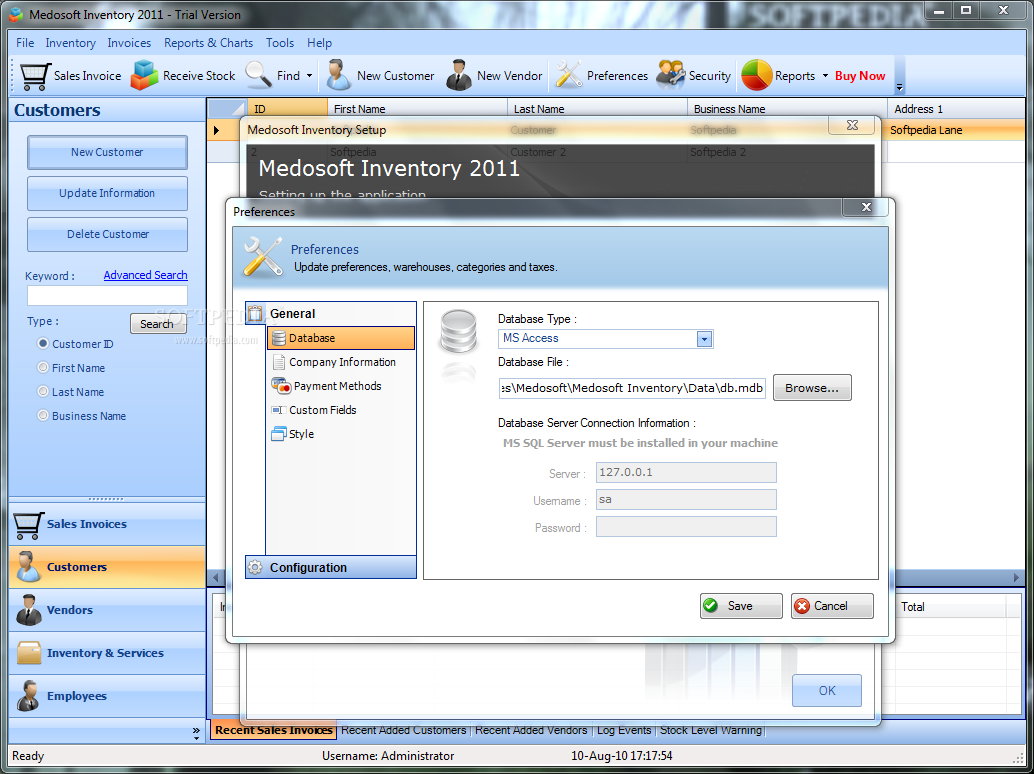Open the File menu
The height and width of the screenshot is (774, 1034).
click(25, 43)
